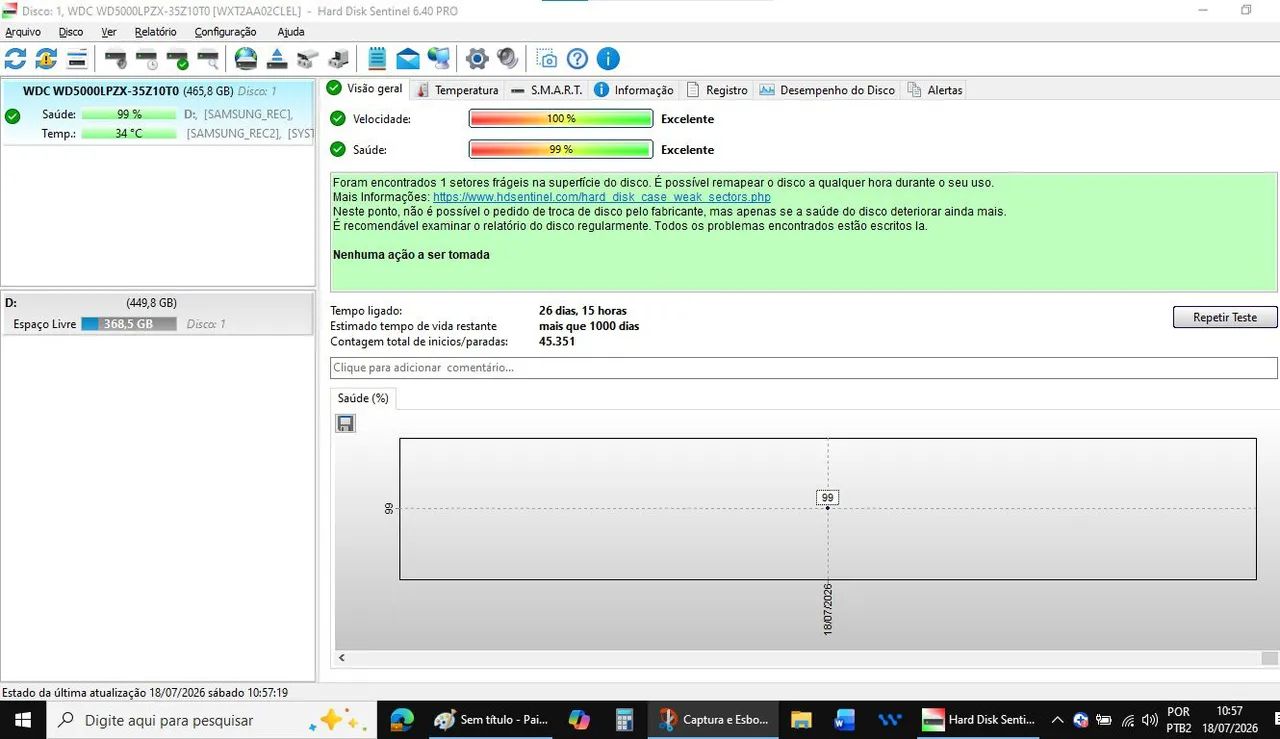Click the disk with green checkmark icon
1280x739 pixels.
[x=178, y=59]
